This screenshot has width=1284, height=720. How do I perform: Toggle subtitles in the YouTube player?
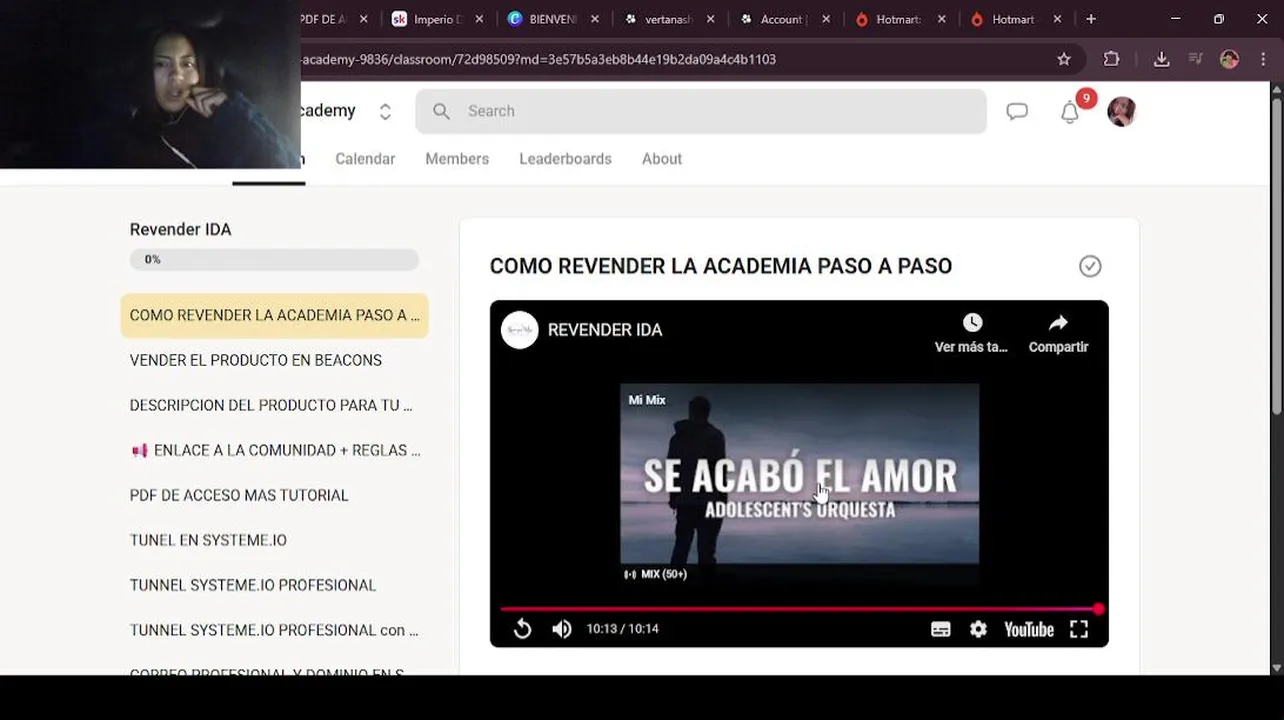[941, 629]
